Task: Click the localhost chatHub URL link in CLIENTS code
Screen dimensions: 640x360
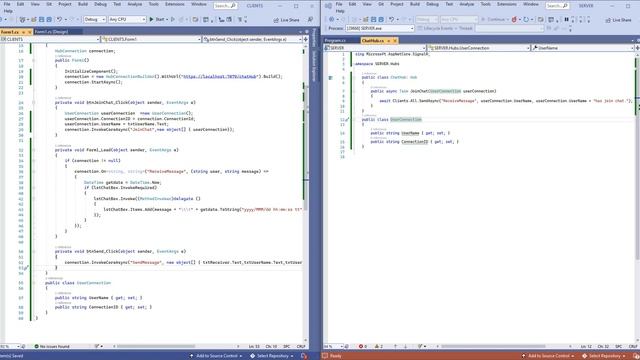Action: (x=220, y=77)
